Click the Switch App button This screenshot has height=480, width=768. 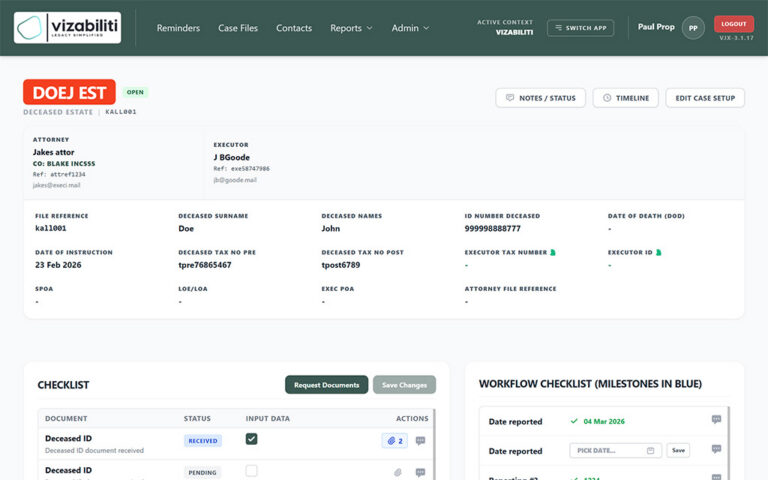[580, 28]
